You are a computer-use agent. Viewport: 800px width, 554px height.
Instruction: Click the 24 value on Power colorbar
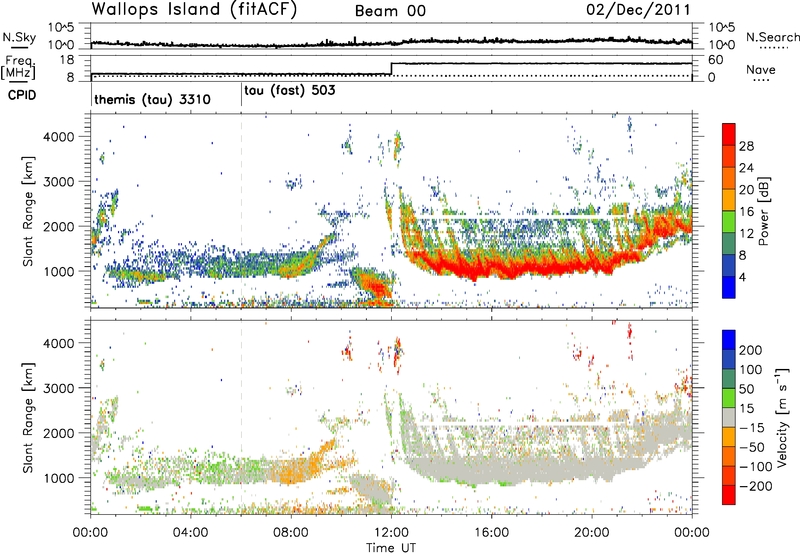tap(746, 168)
